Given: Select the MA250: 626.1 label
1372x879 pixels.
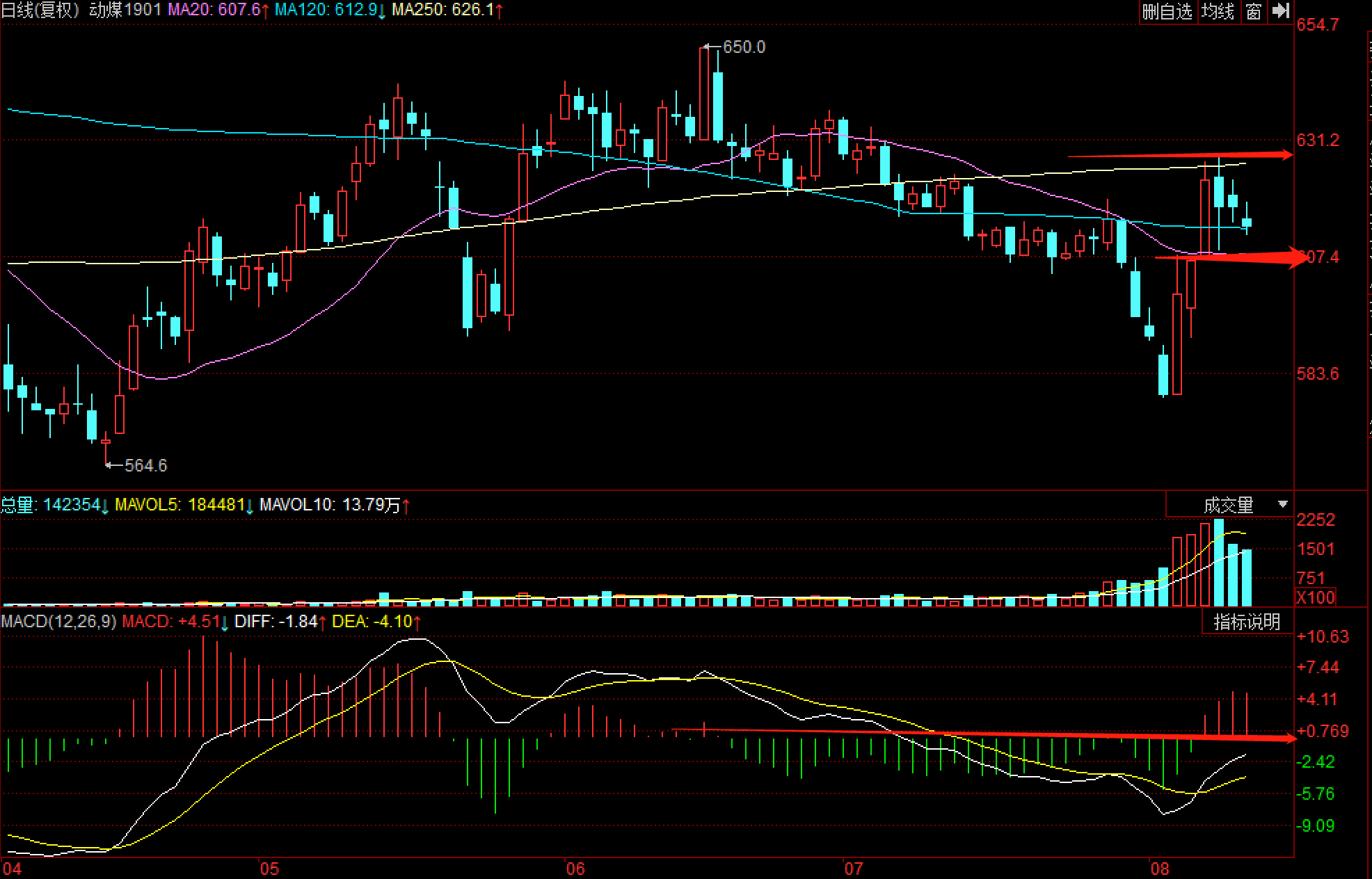Looking at the screenshot, I should 447,10.
